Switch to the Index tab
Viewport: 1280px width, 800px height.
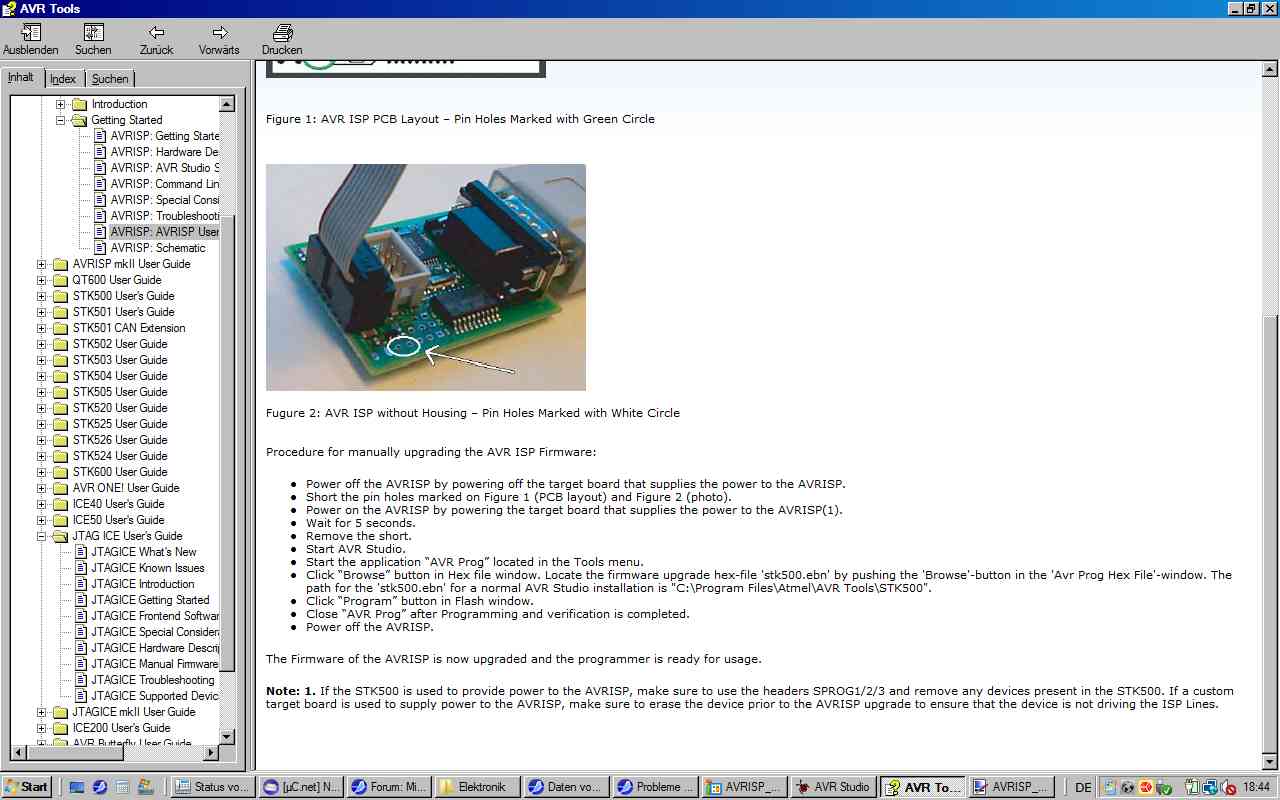coord(63,78)
